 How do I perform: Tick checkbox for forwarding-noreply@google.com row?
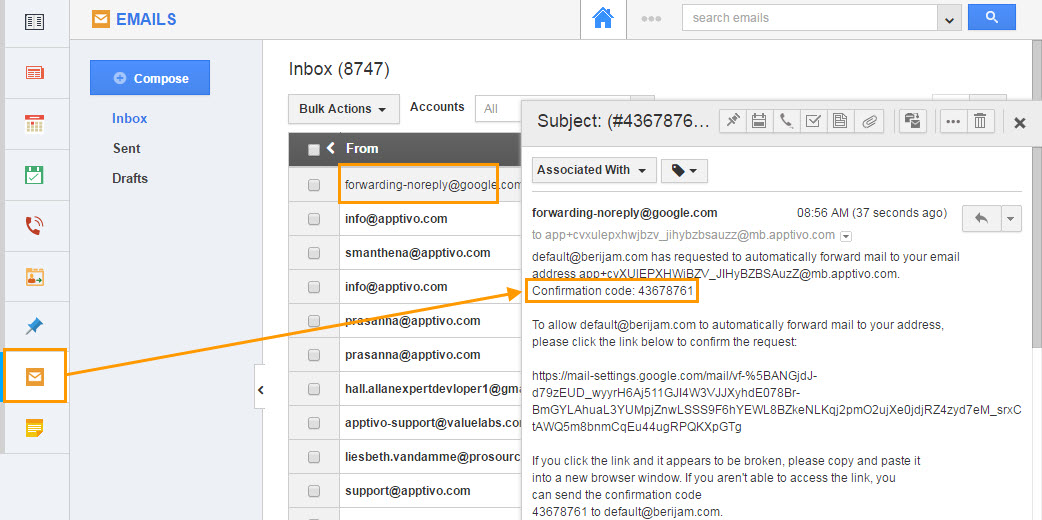(314, 185)
